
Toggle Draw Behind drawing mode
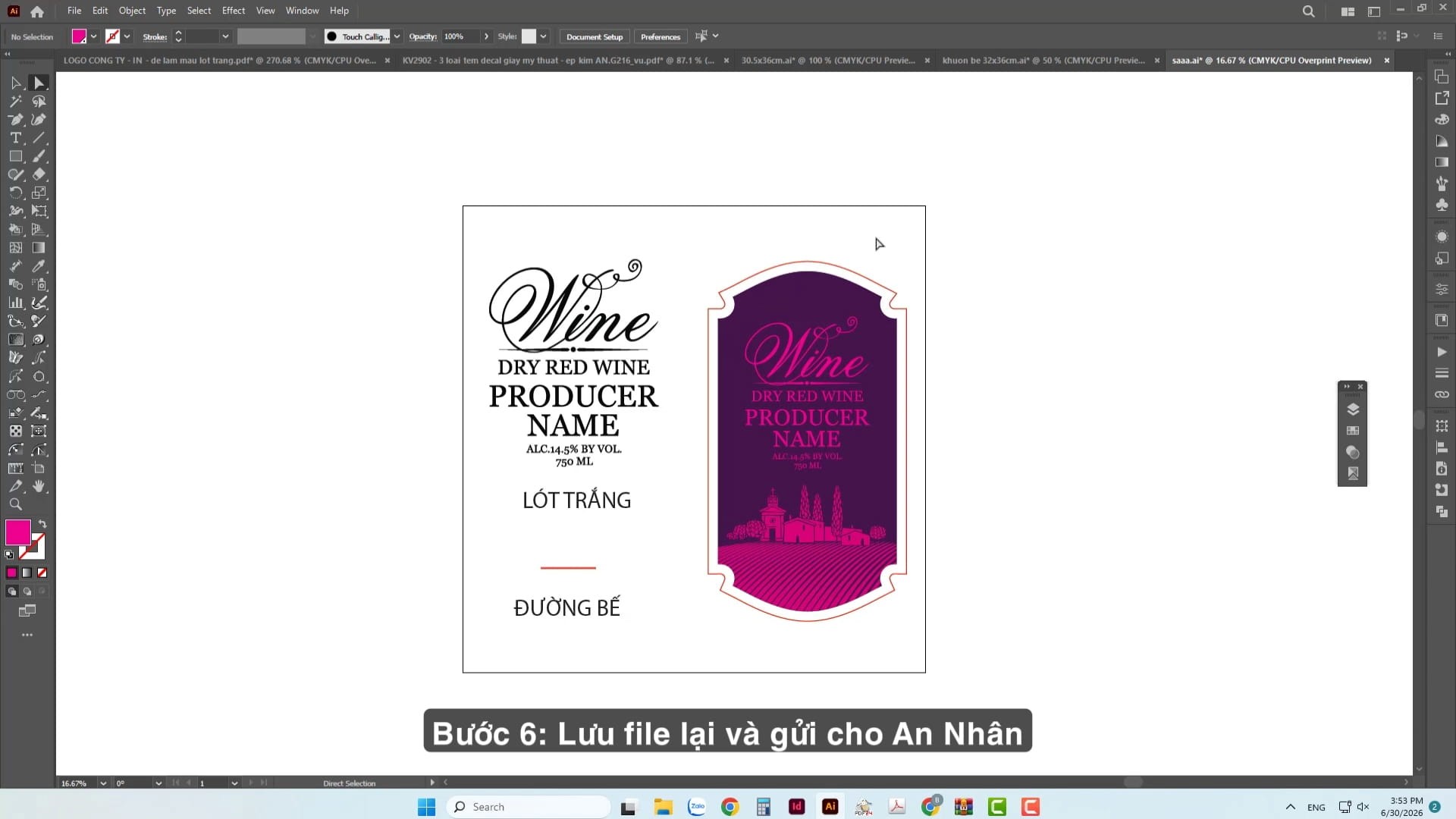click(x=27, y=591)
